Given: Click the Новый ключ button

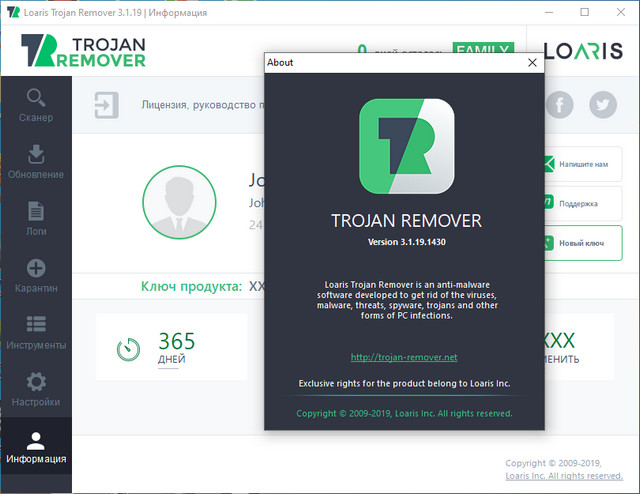Looking at the screenshot, I should click(583, 243).
